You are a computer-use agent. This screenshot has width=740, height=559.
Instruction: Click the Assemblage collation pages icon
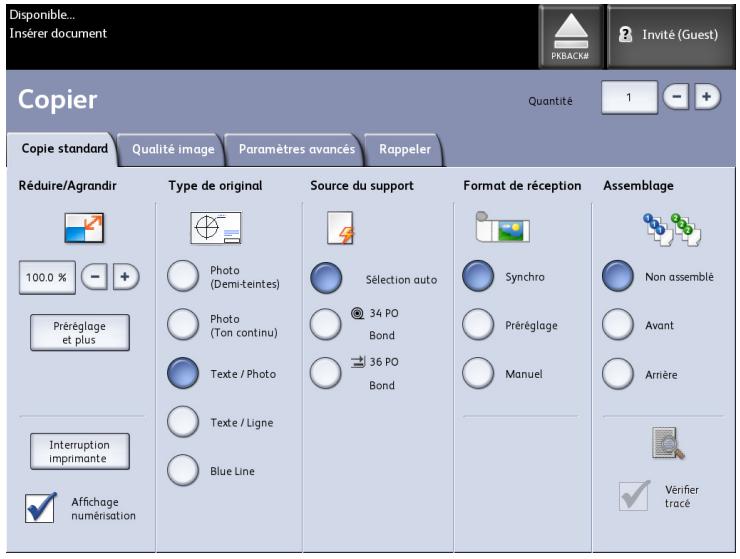(655, 231)
